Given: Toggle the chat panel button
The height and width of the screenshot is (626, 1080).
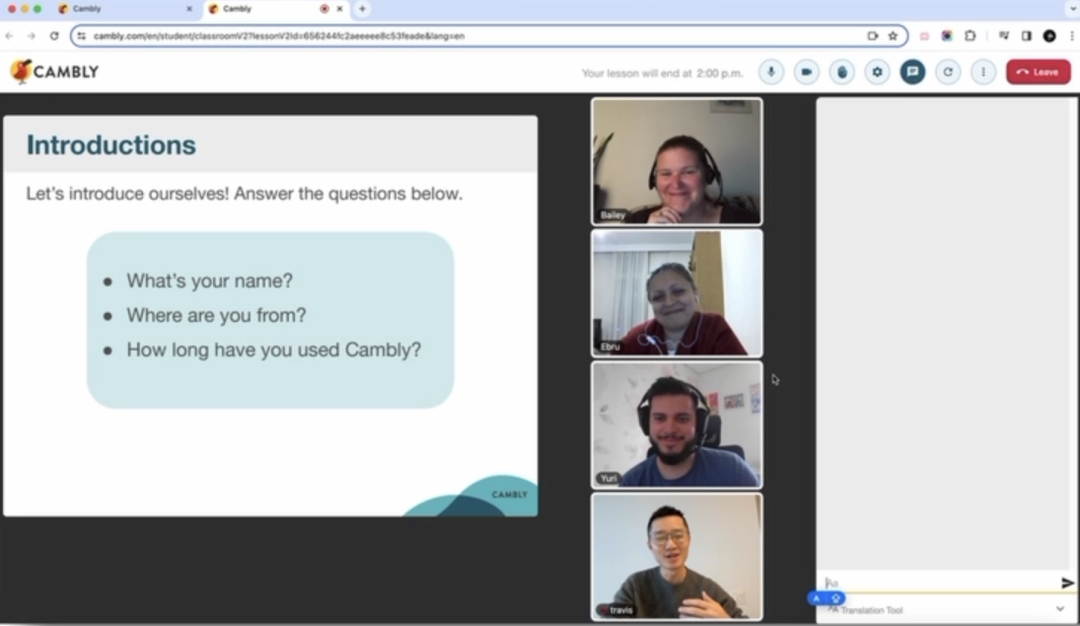Looking at the screenshot, I should coord(913,72).
